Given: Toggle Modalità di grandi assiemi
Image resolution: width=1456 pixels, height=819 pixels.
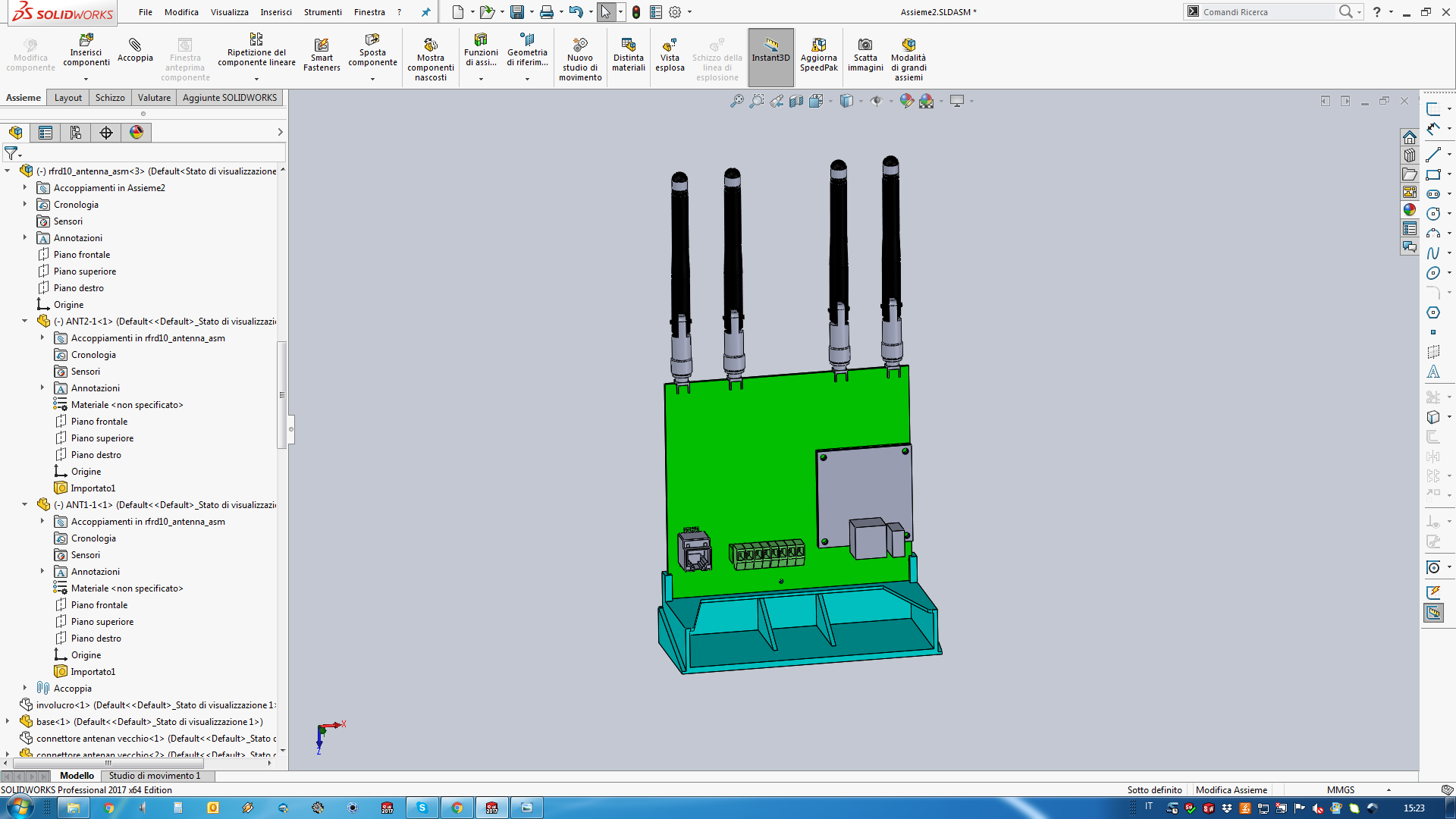Looking at the screenshot, I should pos(908,45).
